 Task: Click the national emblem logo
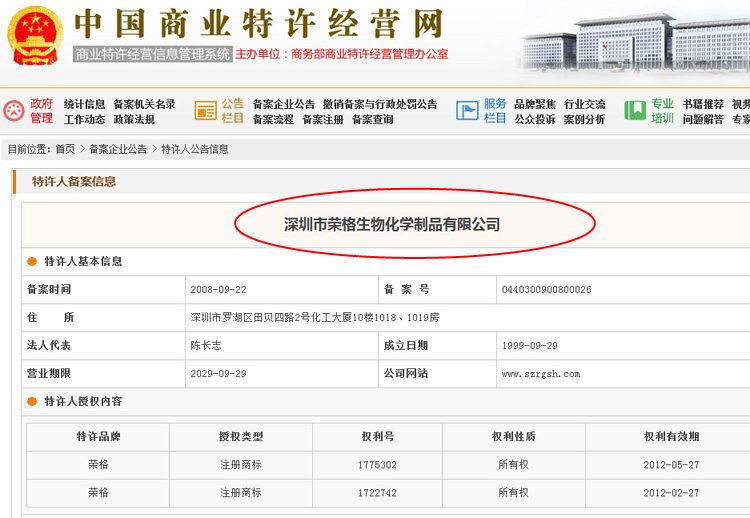(x=34, y=39)
